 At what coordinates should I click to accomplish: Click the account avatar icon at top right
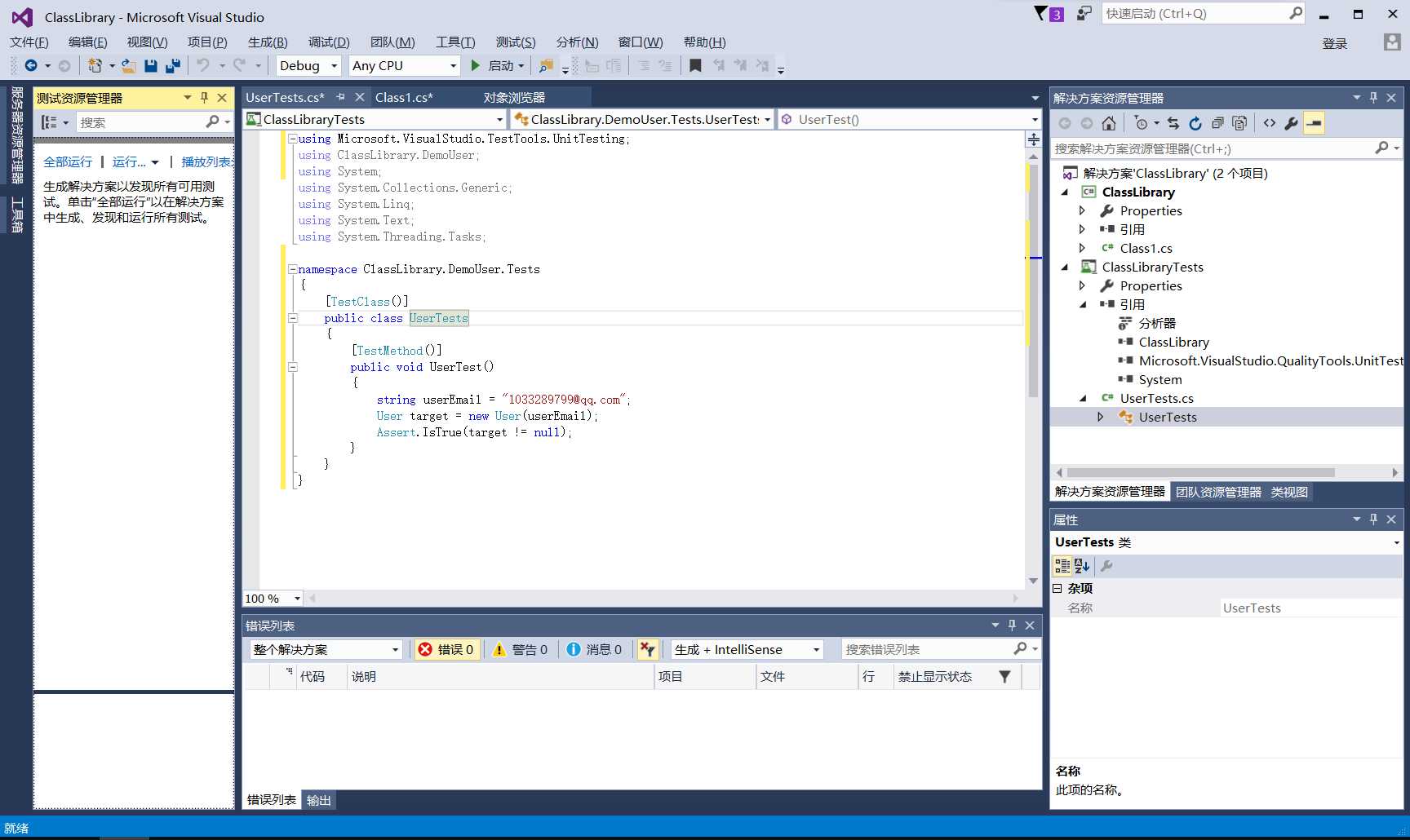1392,42
